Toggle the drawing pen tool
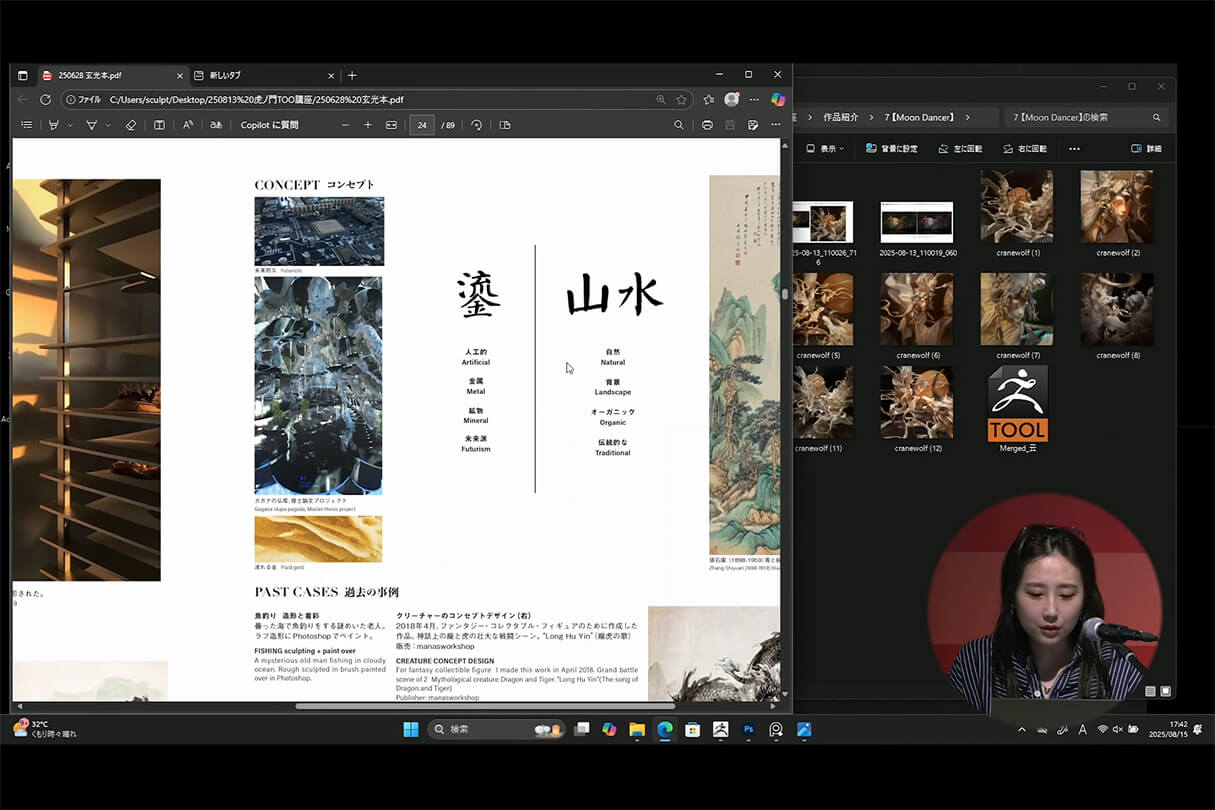1215x810 pixels. click(57, 124)
